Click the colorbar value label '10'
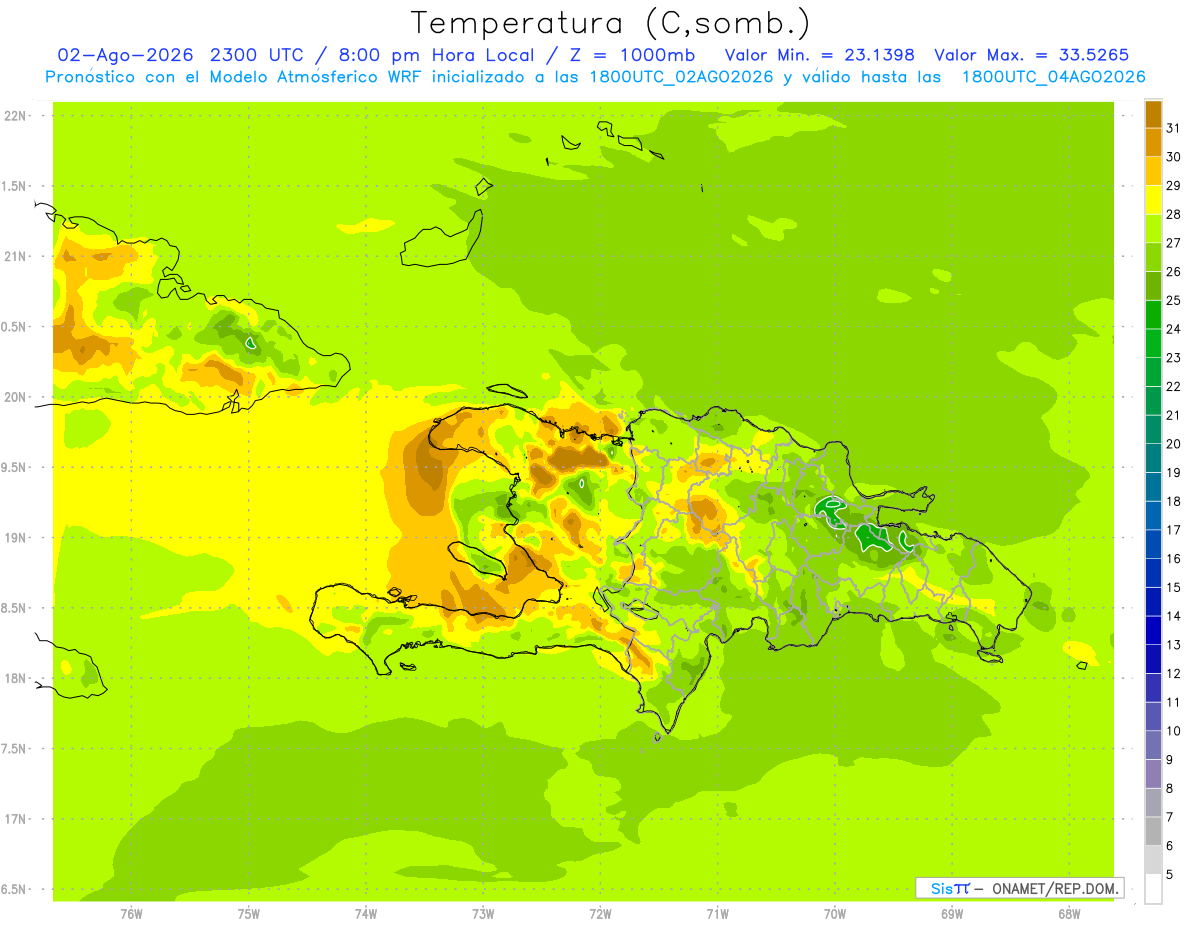 pyautogui.click(x=1174, y=731)
